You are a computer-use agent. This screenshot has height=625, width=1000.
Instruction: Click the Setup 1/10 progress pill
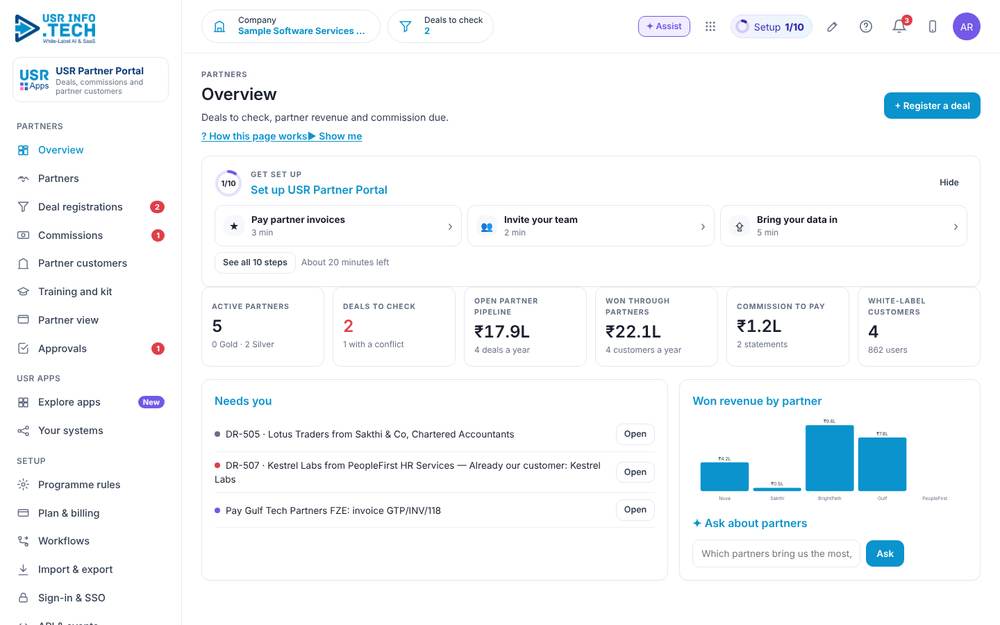(x=770, y=26)
